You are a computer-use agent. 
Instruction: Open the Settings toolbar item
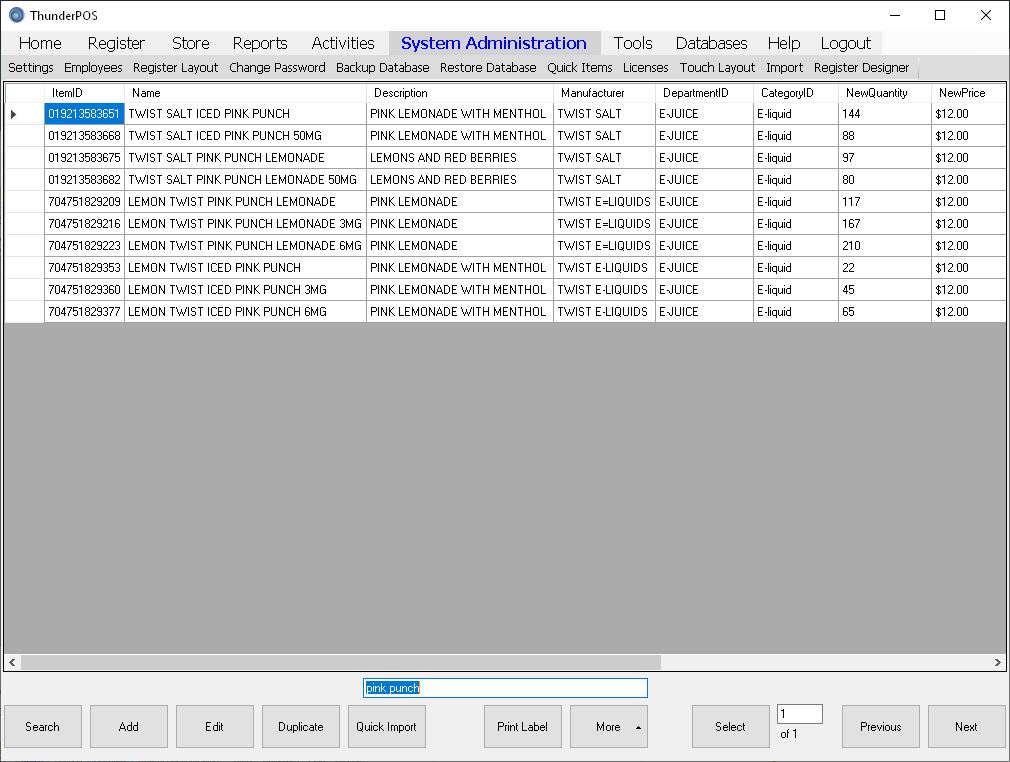click(x=30, y=67)
